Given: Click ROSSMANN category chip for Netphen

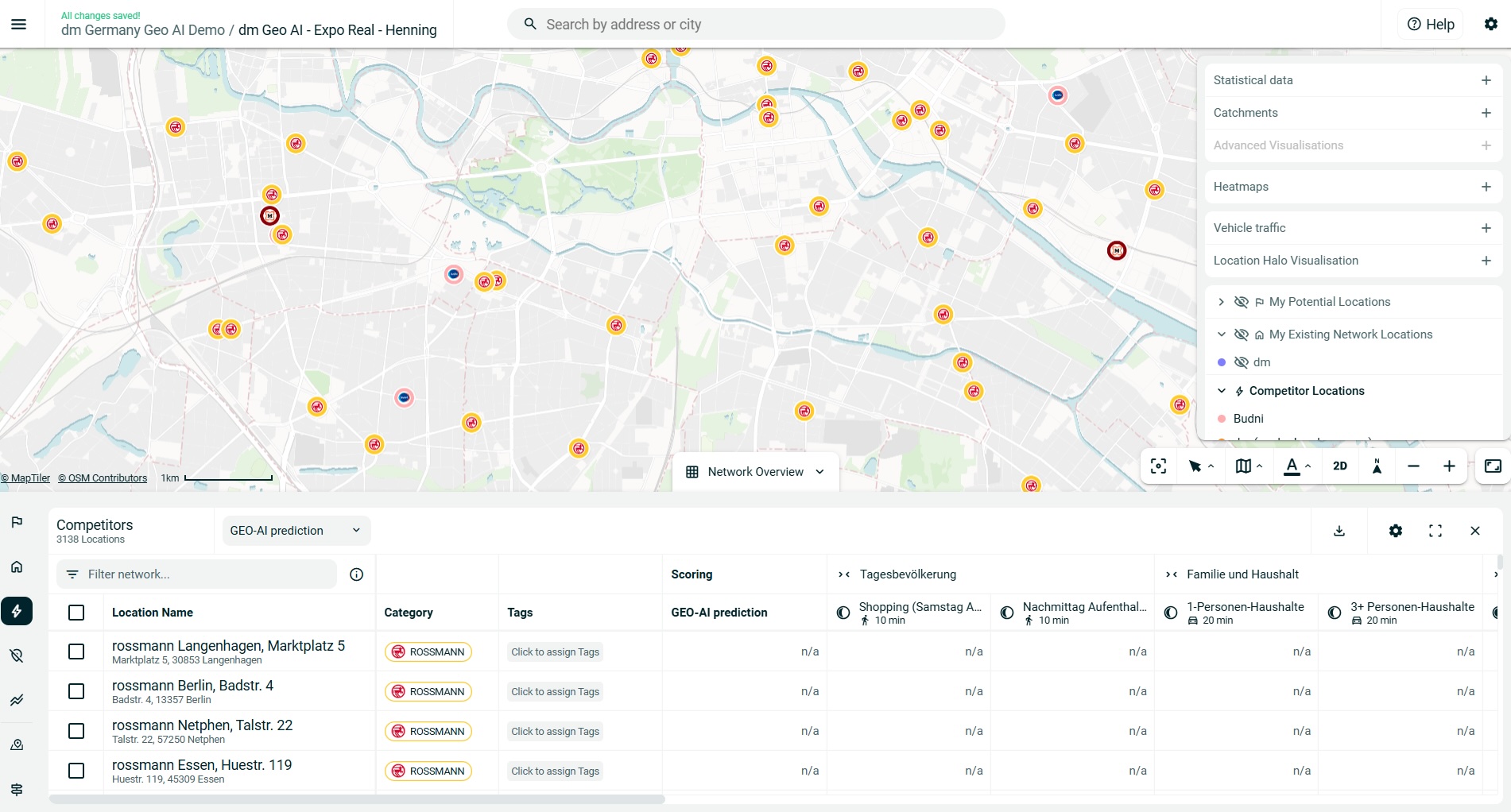Looking at the screenshot, I should pyautogui.click(x=428, y=732).
